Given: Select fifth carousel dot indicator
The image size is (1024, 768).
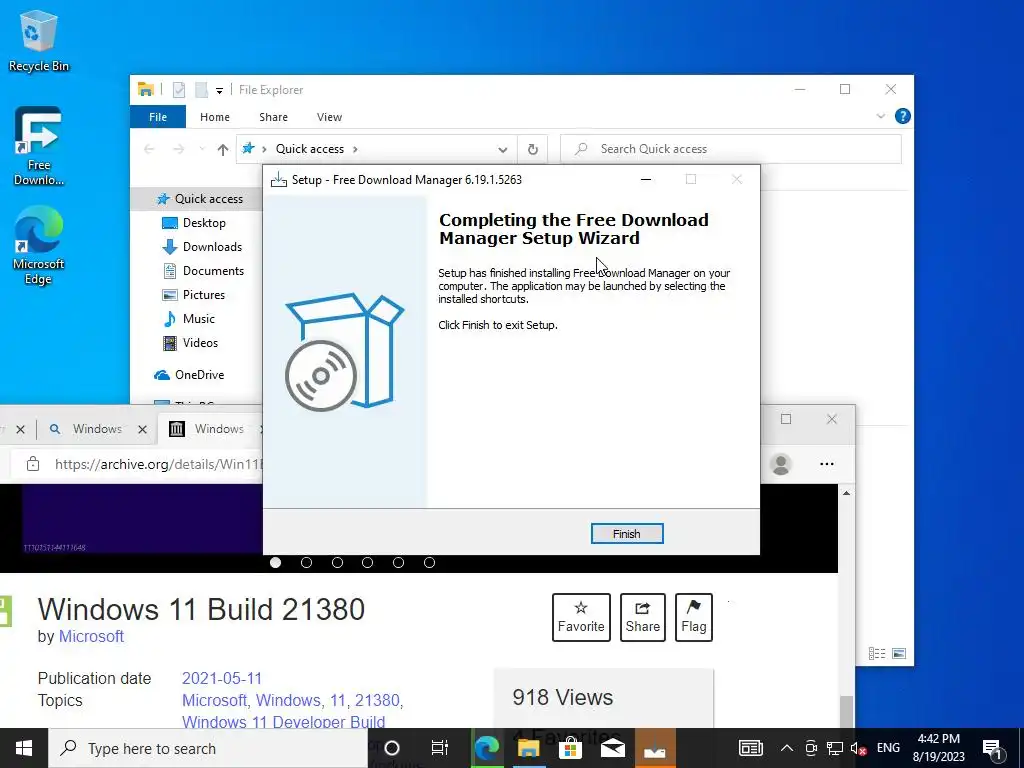Looking at the screenshot, I should (398, 563).
